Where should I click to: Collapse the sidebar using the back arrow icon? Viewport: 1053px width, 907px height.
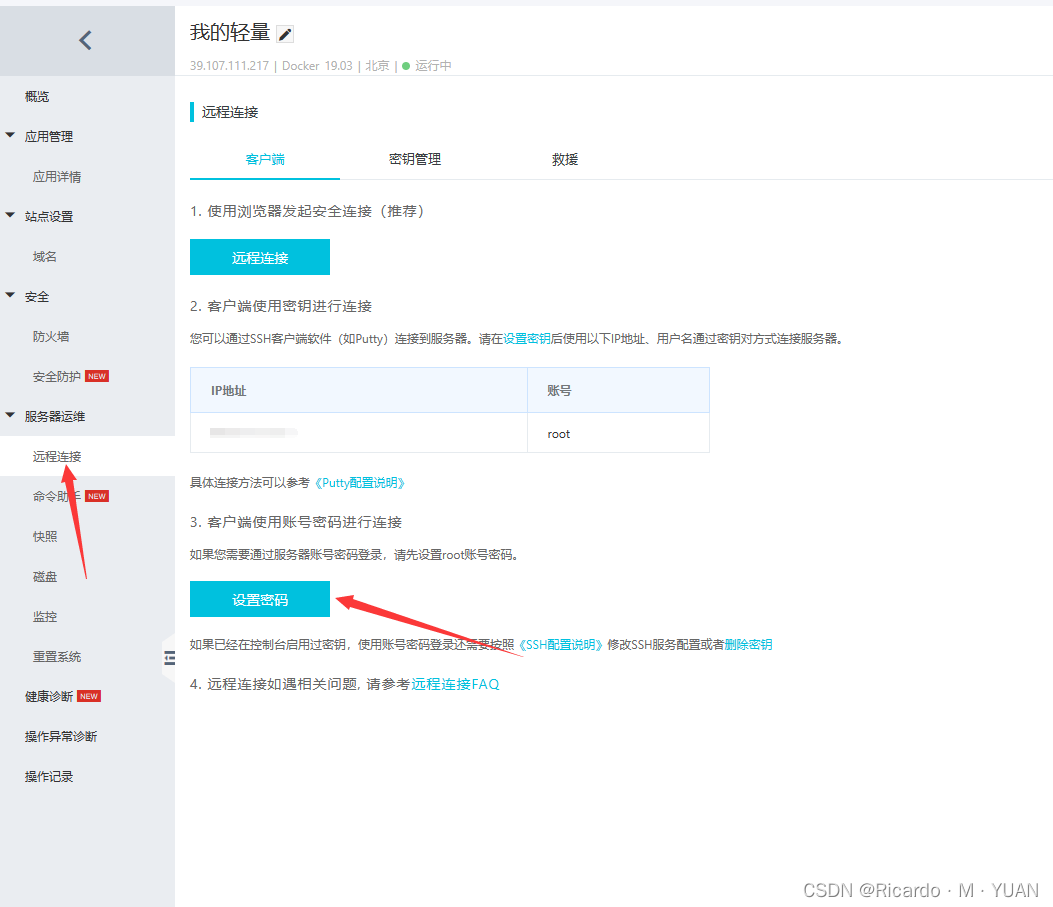pyautogui.click(x=85, y=39)
